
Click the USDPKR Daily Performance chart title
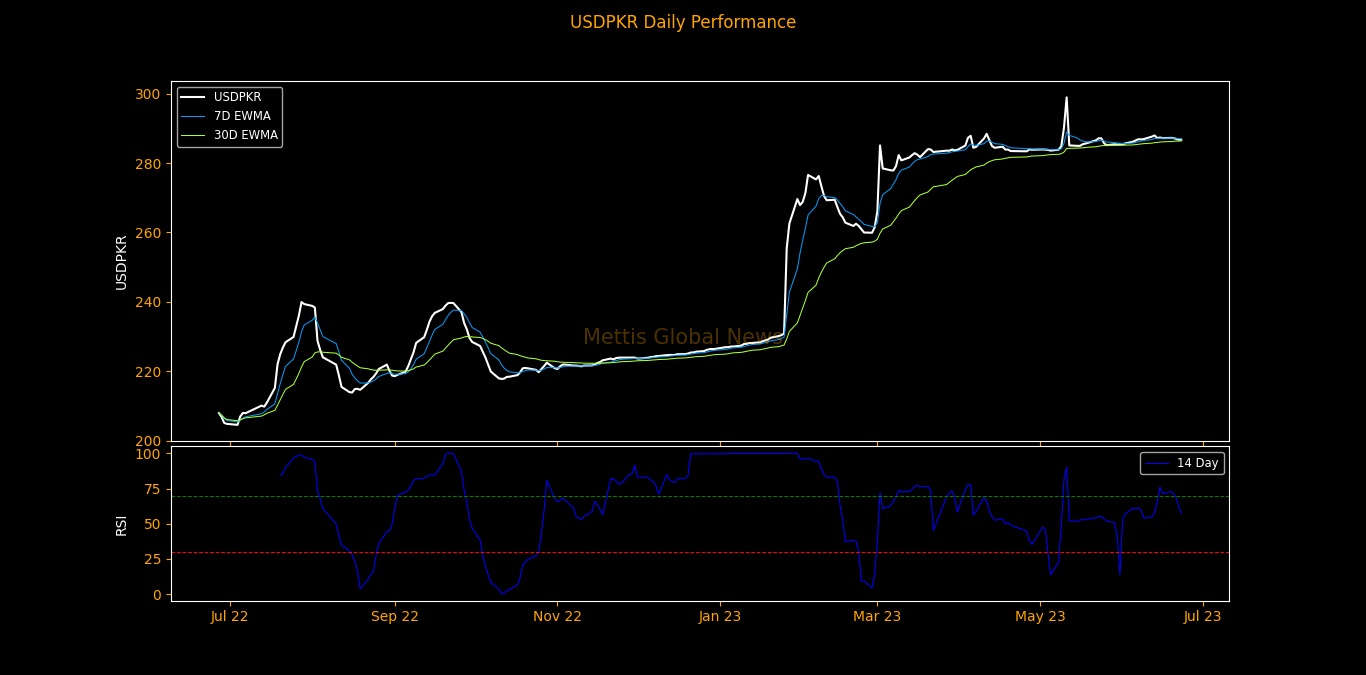point(683,22)
